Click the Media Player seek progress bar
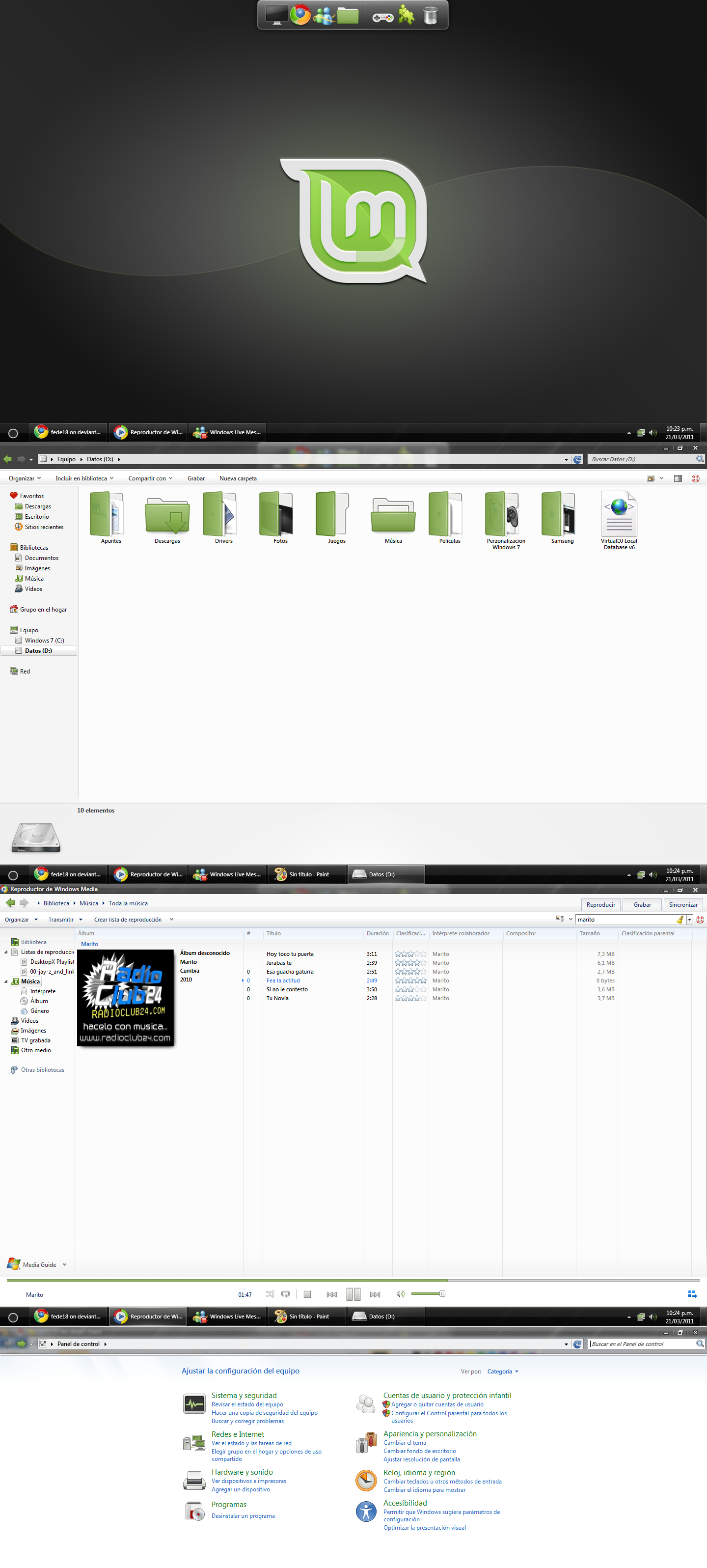The width and height of the screenshot is (707, 1568). 353,1280
